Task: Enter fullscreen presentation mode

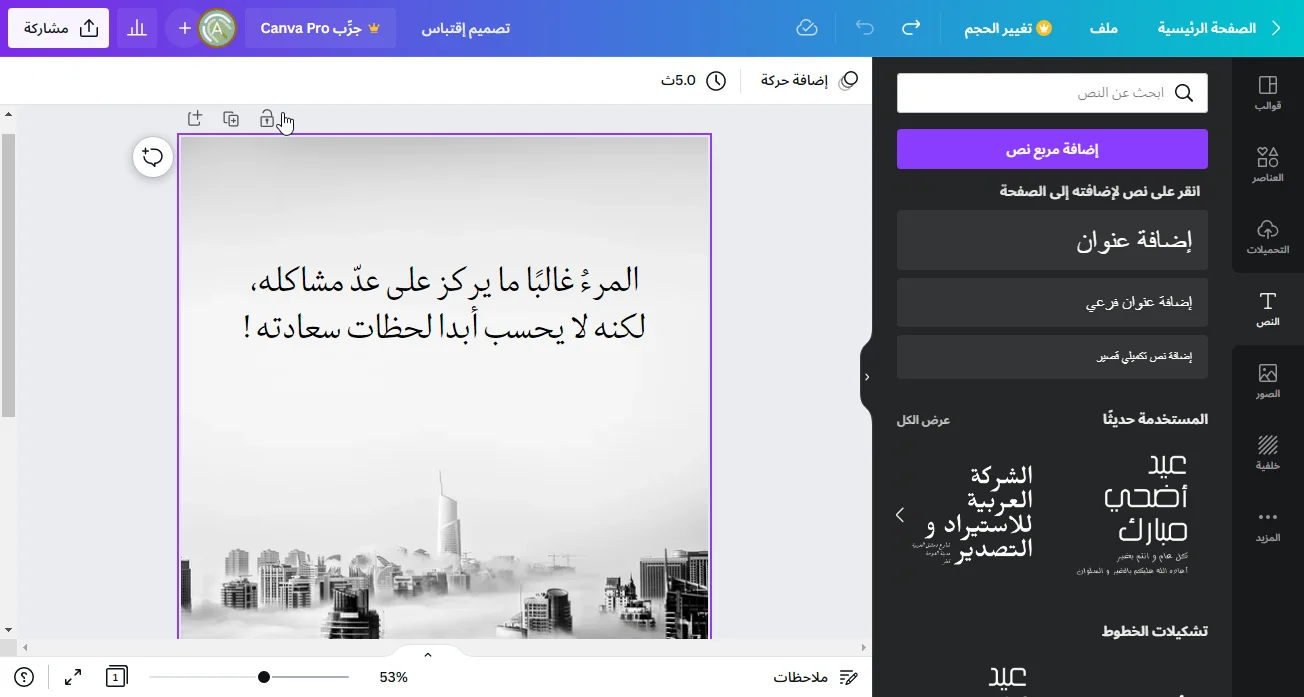Action: (73, 677)
